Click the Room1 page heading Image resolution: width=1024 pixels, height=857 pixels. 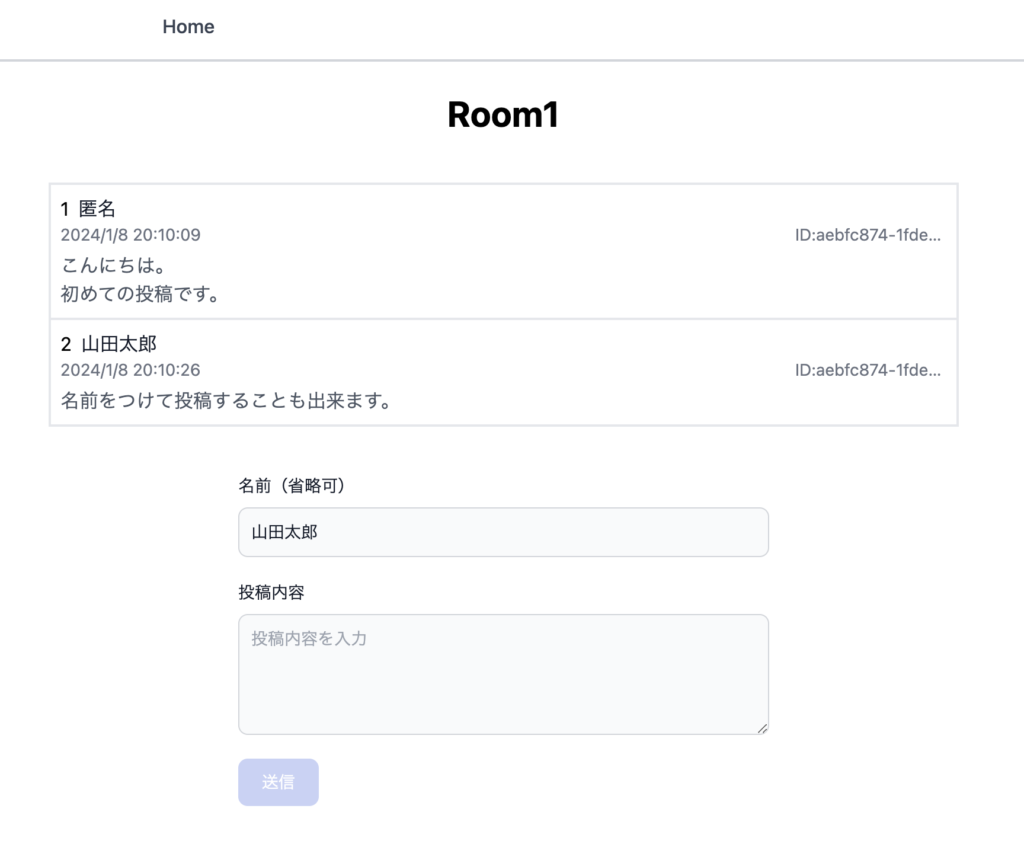(x=502, y=115)
